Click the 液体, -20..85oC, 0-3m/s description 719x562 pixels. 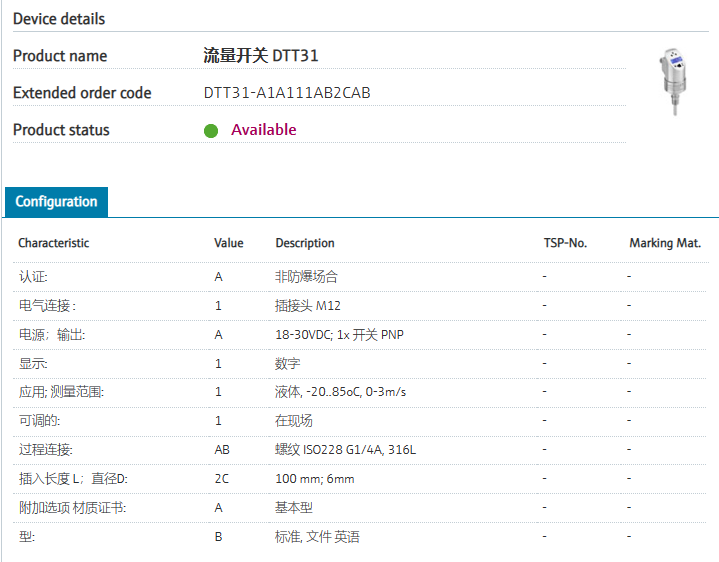coord(341,392)
